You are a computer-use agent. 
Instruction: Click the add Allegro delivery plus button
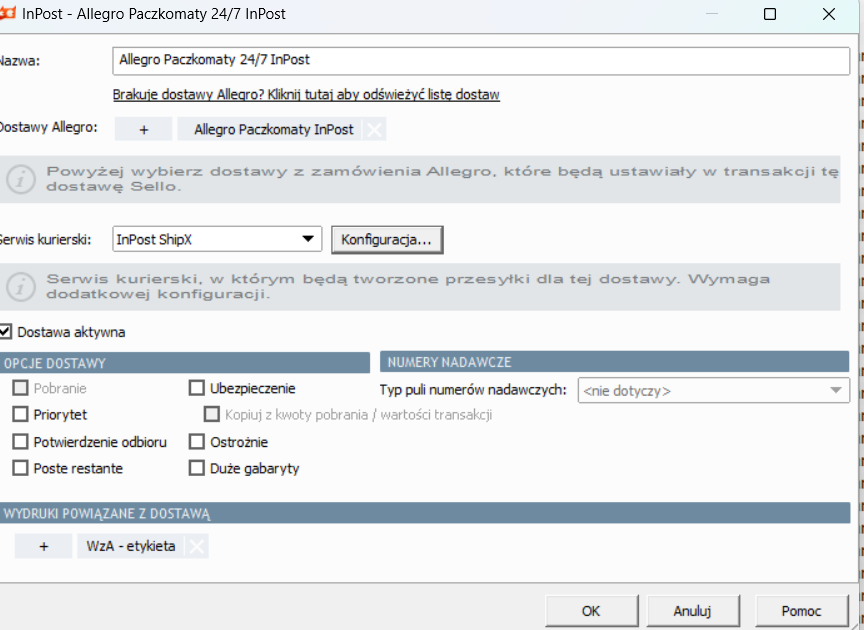[143, 130]
